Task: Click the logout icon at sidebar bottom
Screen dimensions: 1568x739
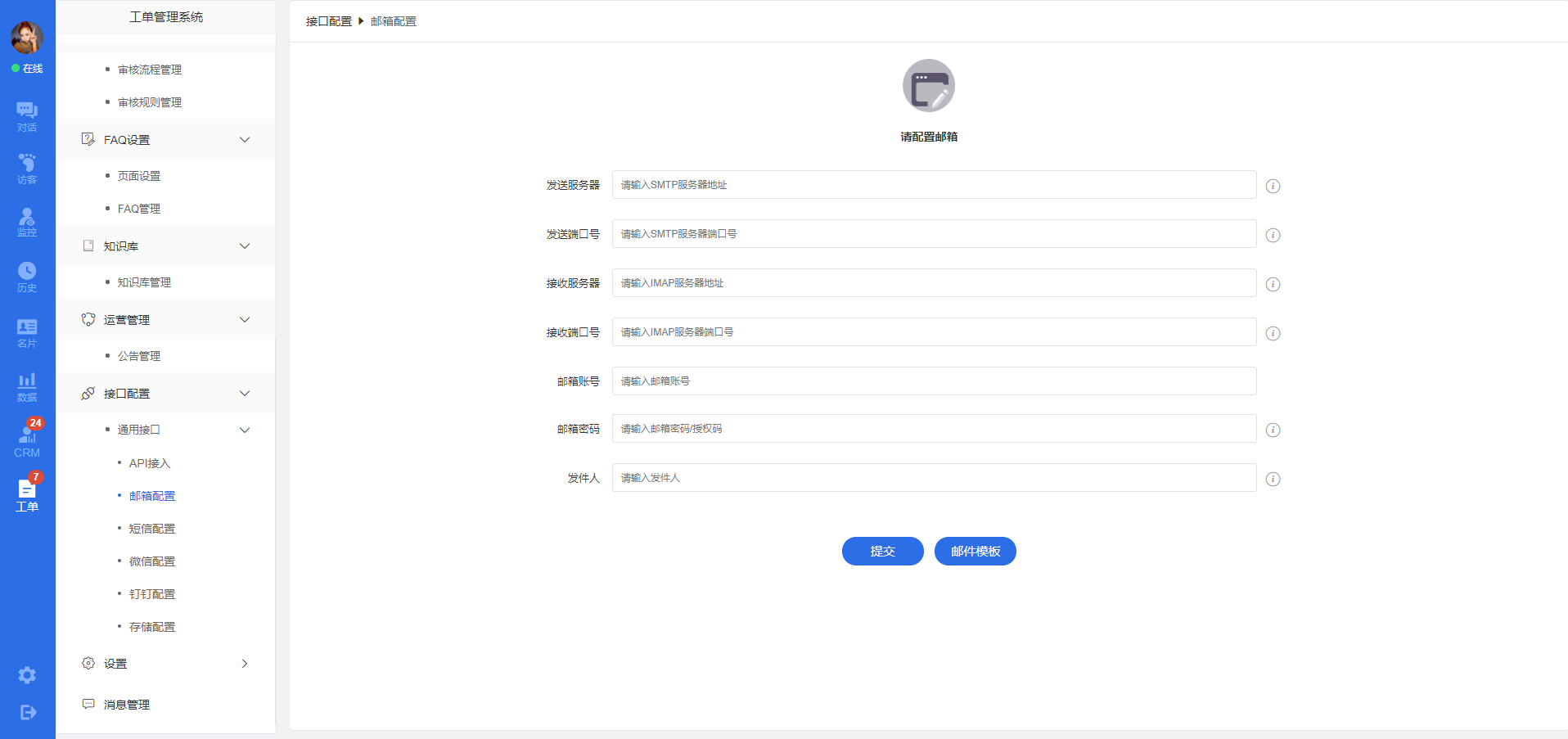Action: [x=27, y=712]
